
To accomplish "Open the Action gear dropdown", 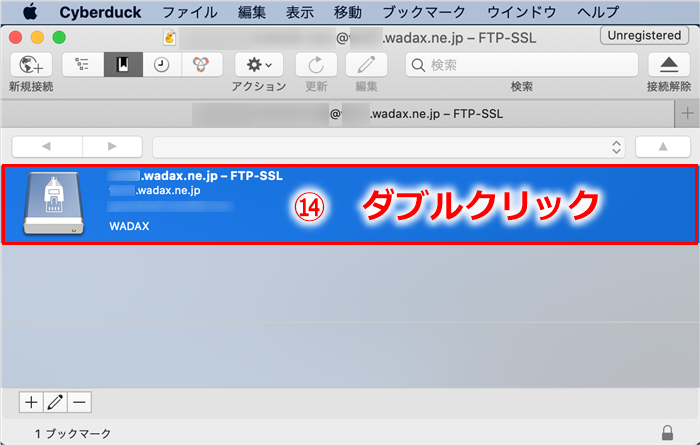I will click(259, 65).
